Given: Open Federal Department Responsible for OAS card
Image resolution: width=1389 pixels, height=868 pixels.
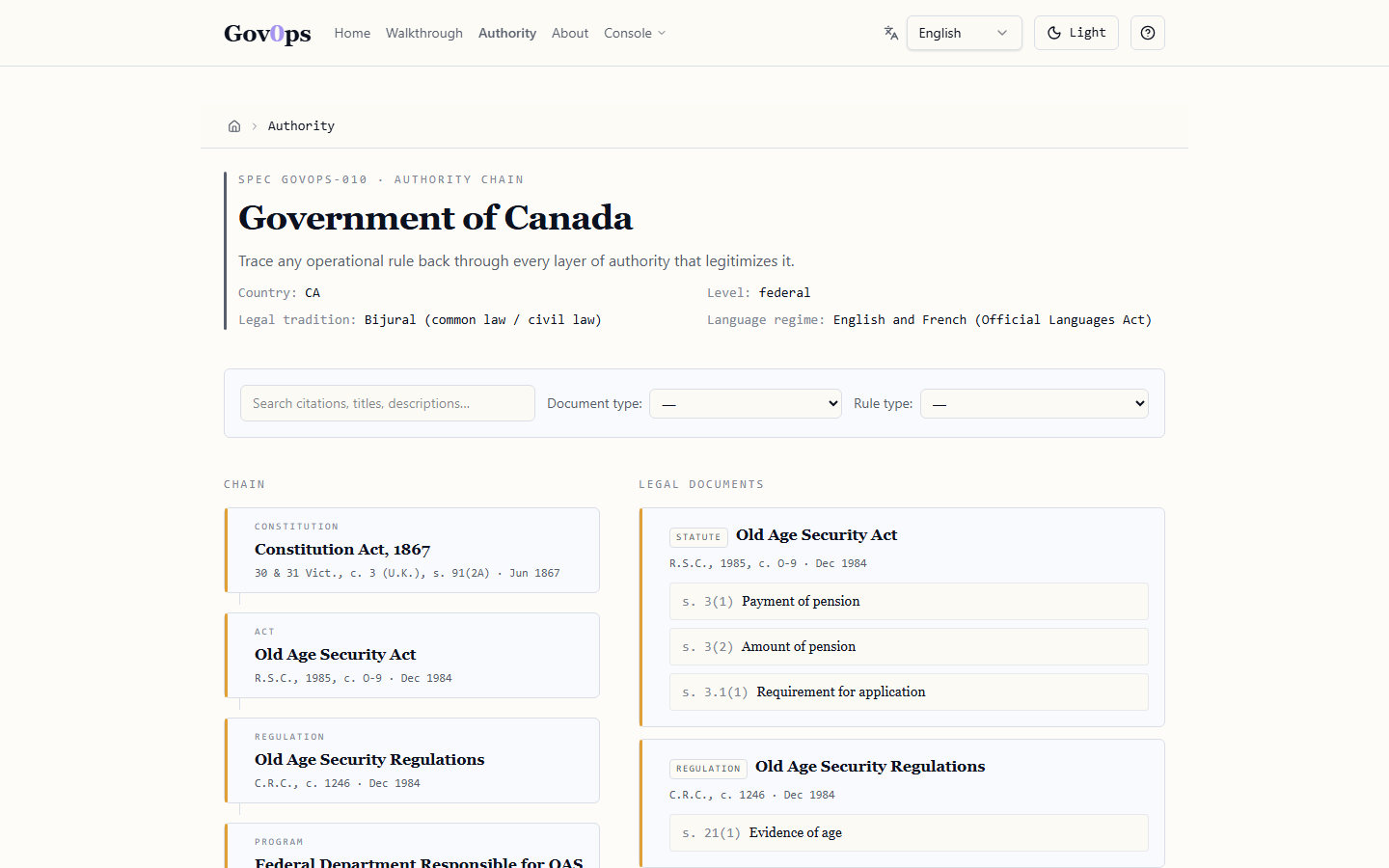Looking at the screenshot, I should click(412, 847).
